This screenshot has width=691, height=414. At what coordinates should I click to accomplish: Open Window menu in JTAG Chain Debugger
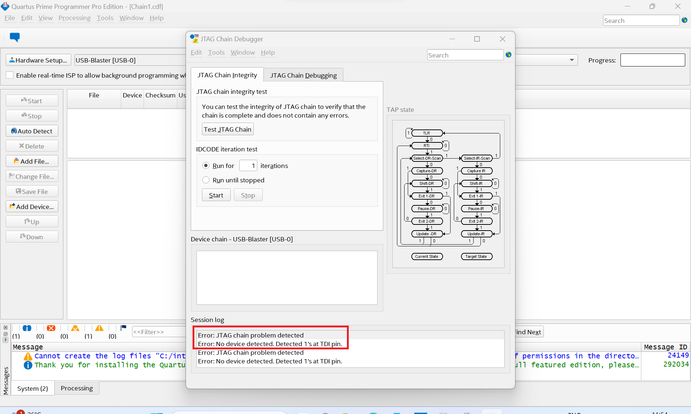pyautogui.click(x=242, y=52)
